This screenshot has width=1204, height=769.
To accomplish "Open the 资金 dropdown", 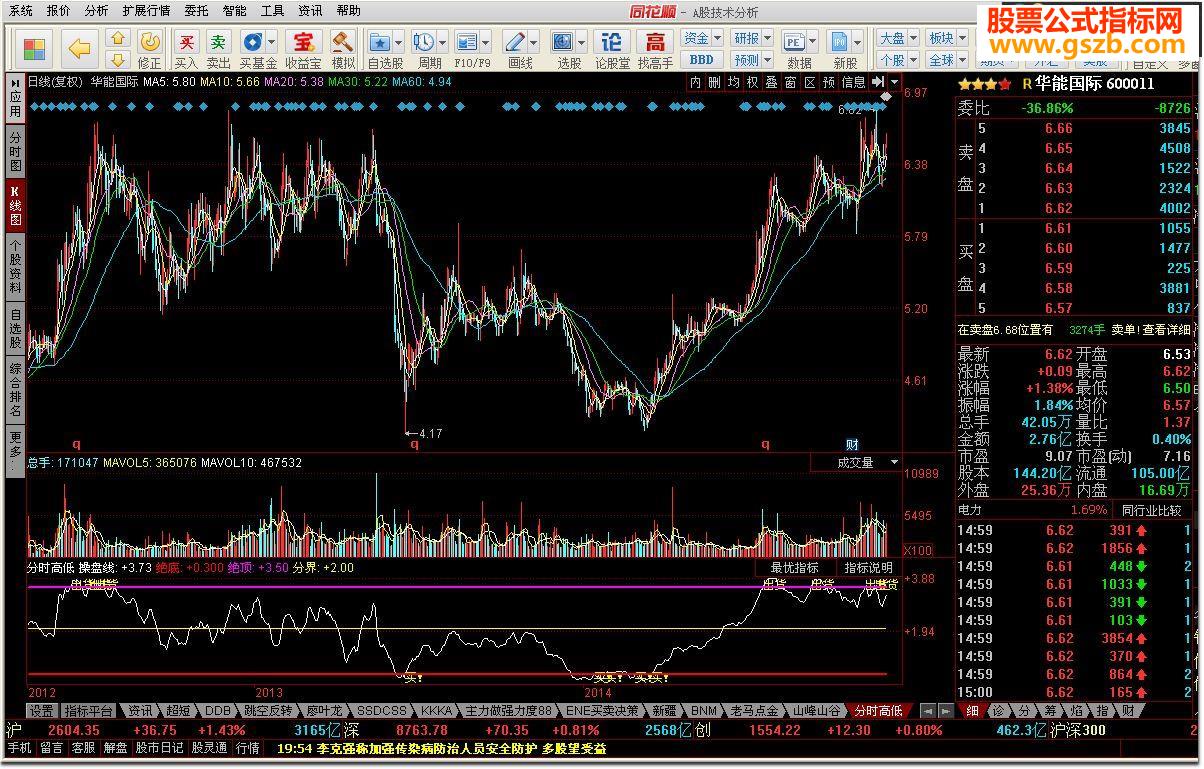I will tap(703, 39).
